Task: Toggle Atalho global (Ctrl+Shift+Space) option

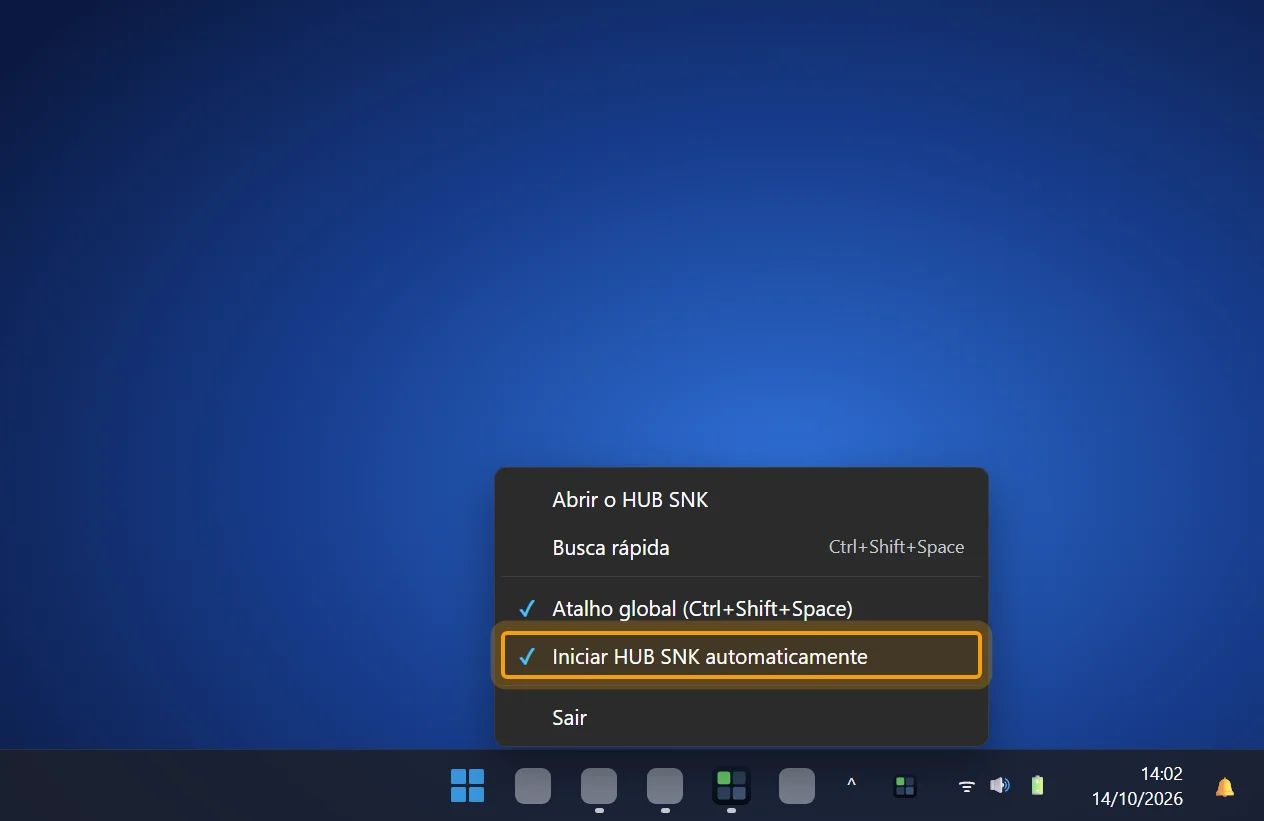Action: click(x=741, y=608)
